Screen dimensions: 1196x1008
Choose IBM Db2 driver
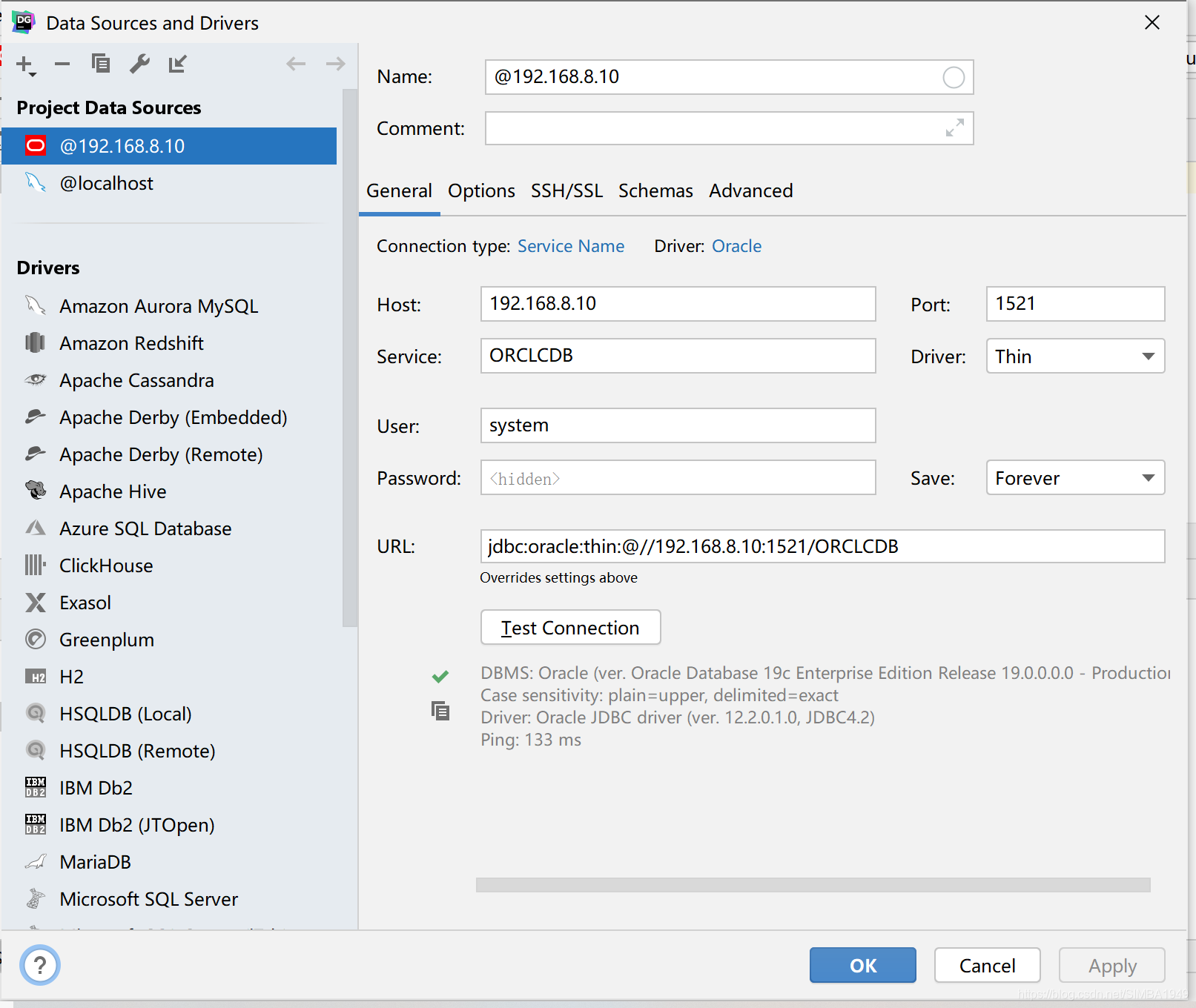coord(169,788)
